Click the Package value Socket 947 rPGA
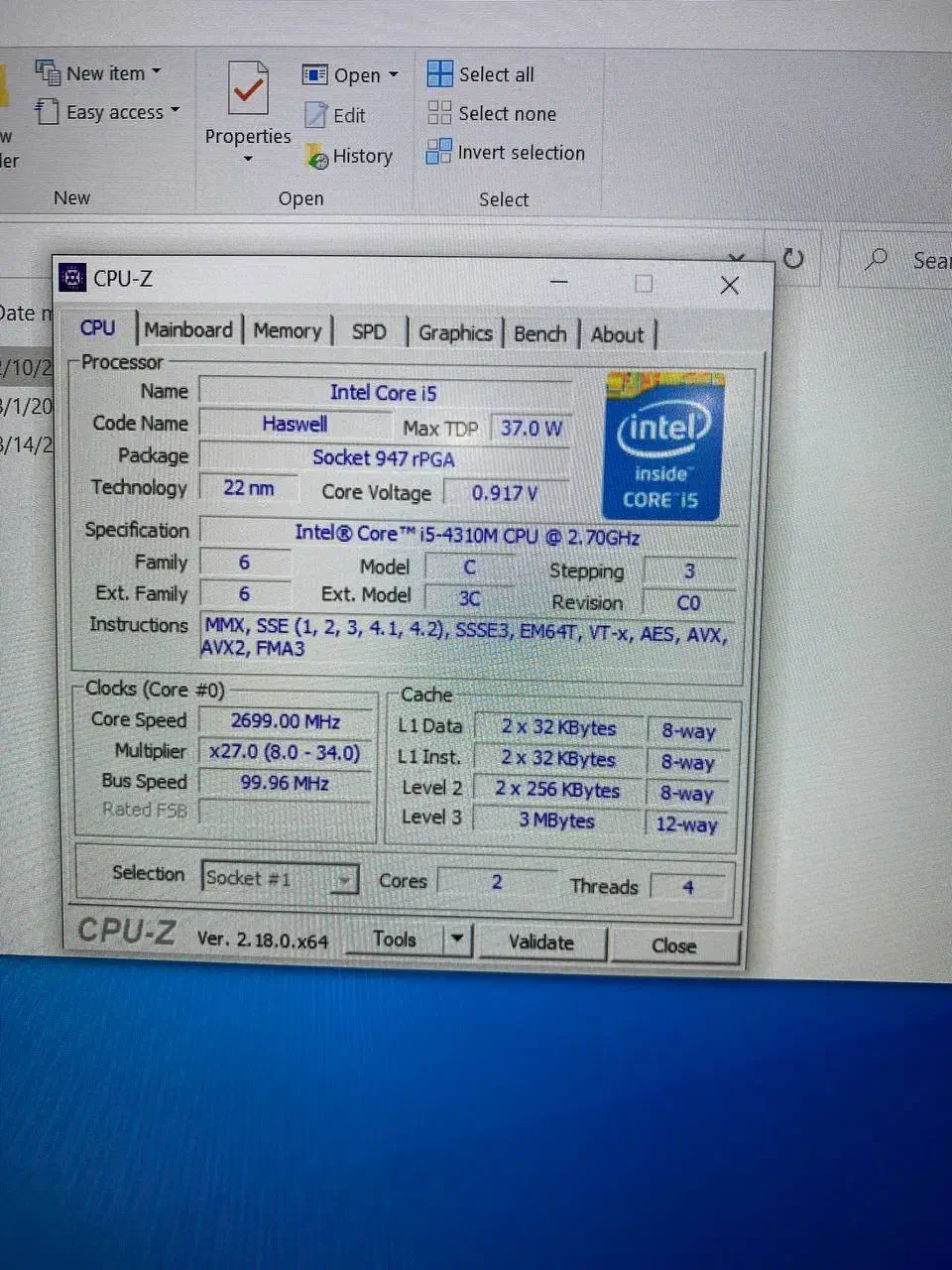This screenshot has height=1270, width=952. tap(385, 458)
